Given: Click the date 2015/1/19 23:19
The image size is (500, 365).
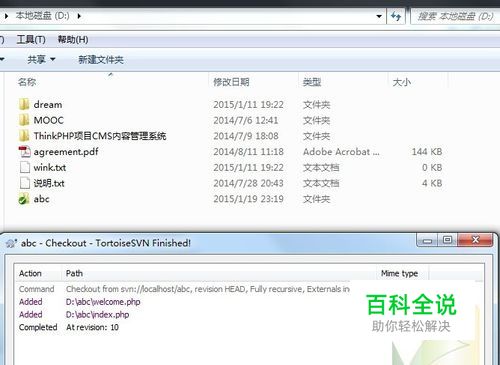Looking at the screenshot, I should click(x=248, y=199).
